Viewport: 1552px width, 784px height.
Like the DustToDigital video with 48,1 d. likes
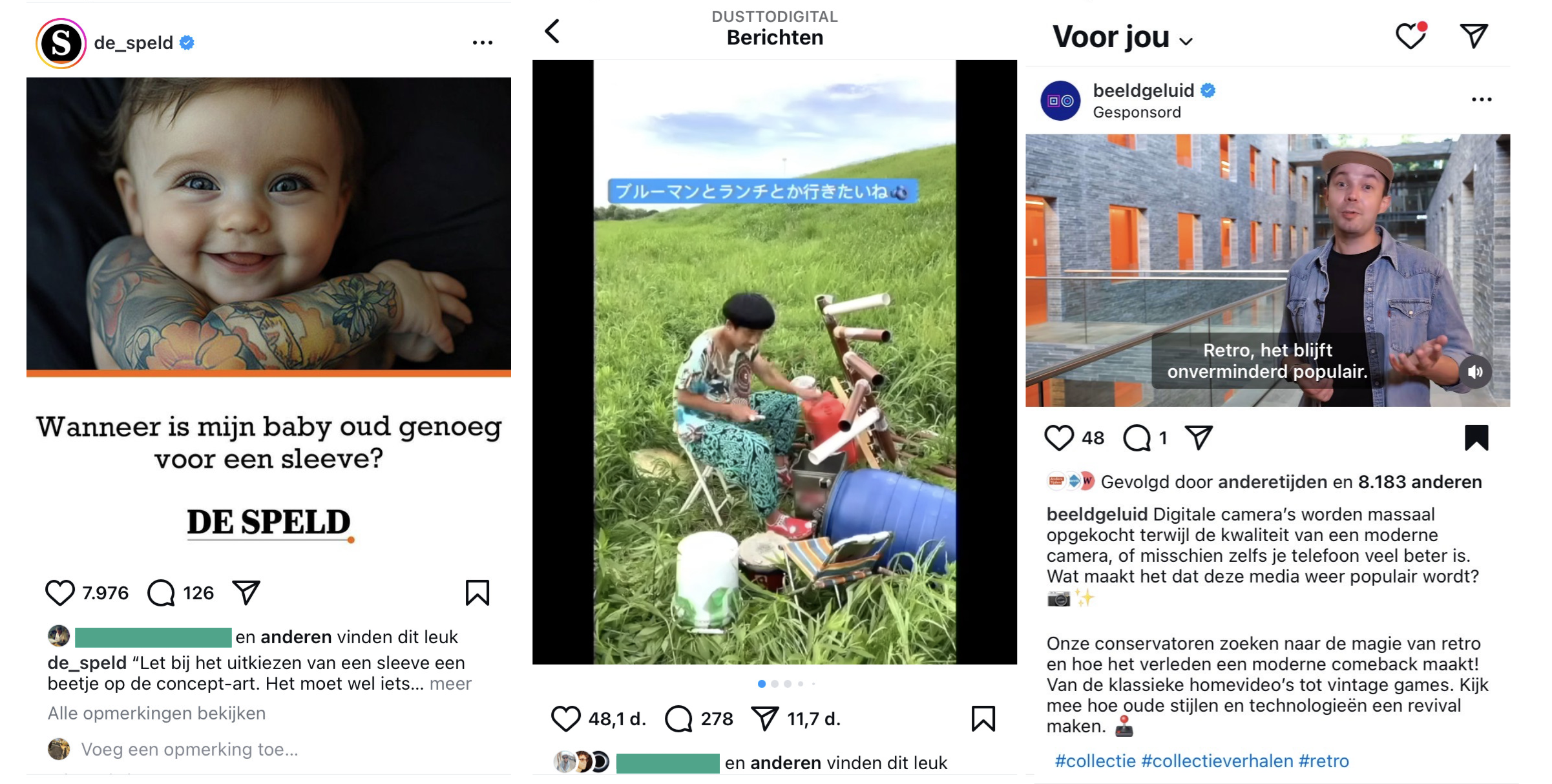pos(566,719)
